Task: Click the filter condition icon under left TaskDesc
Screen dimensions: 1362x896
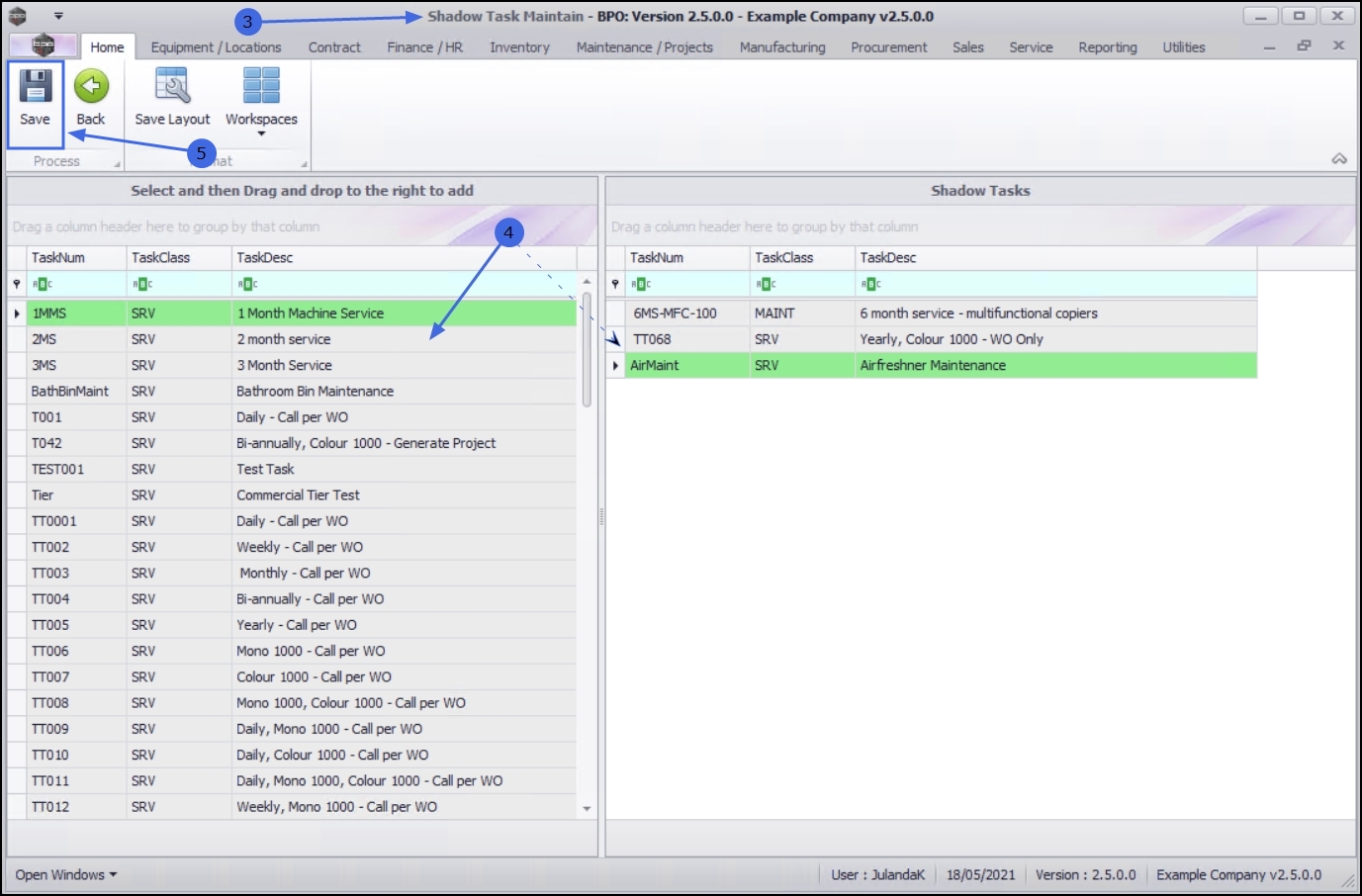Action: point(247,284)
